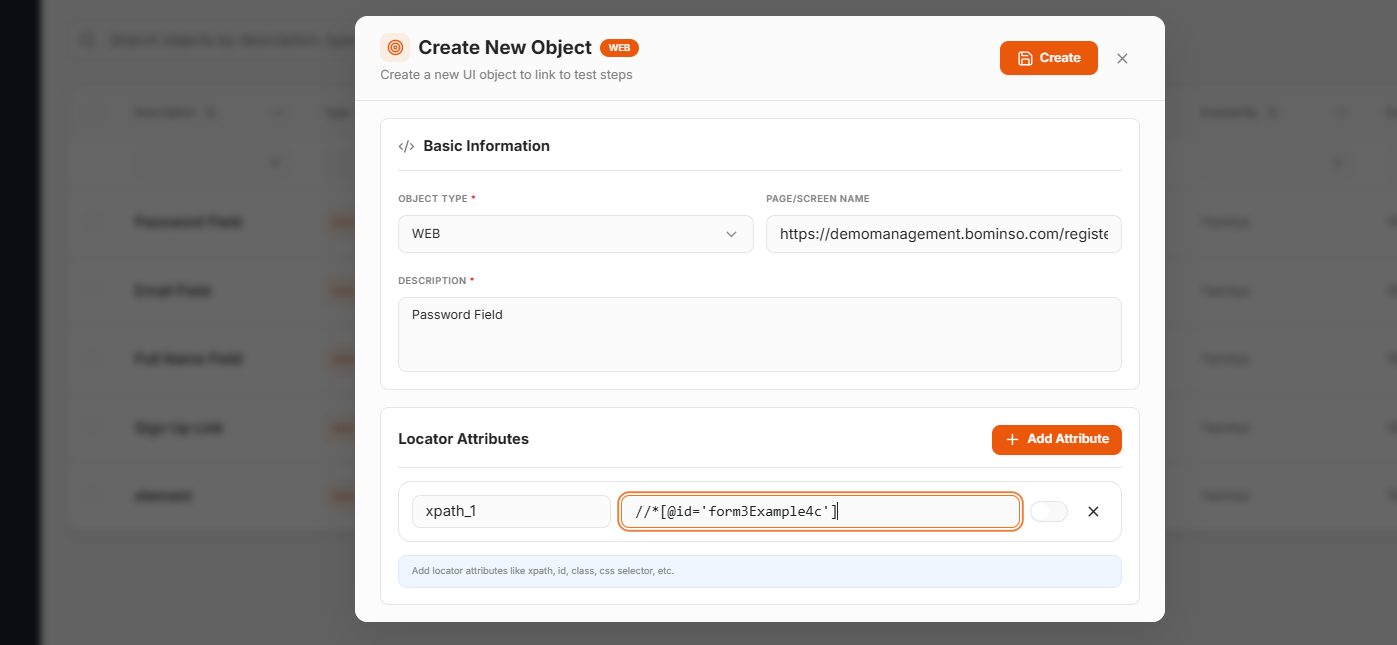Click the xpath_1 attribute name field

(511, 512)
